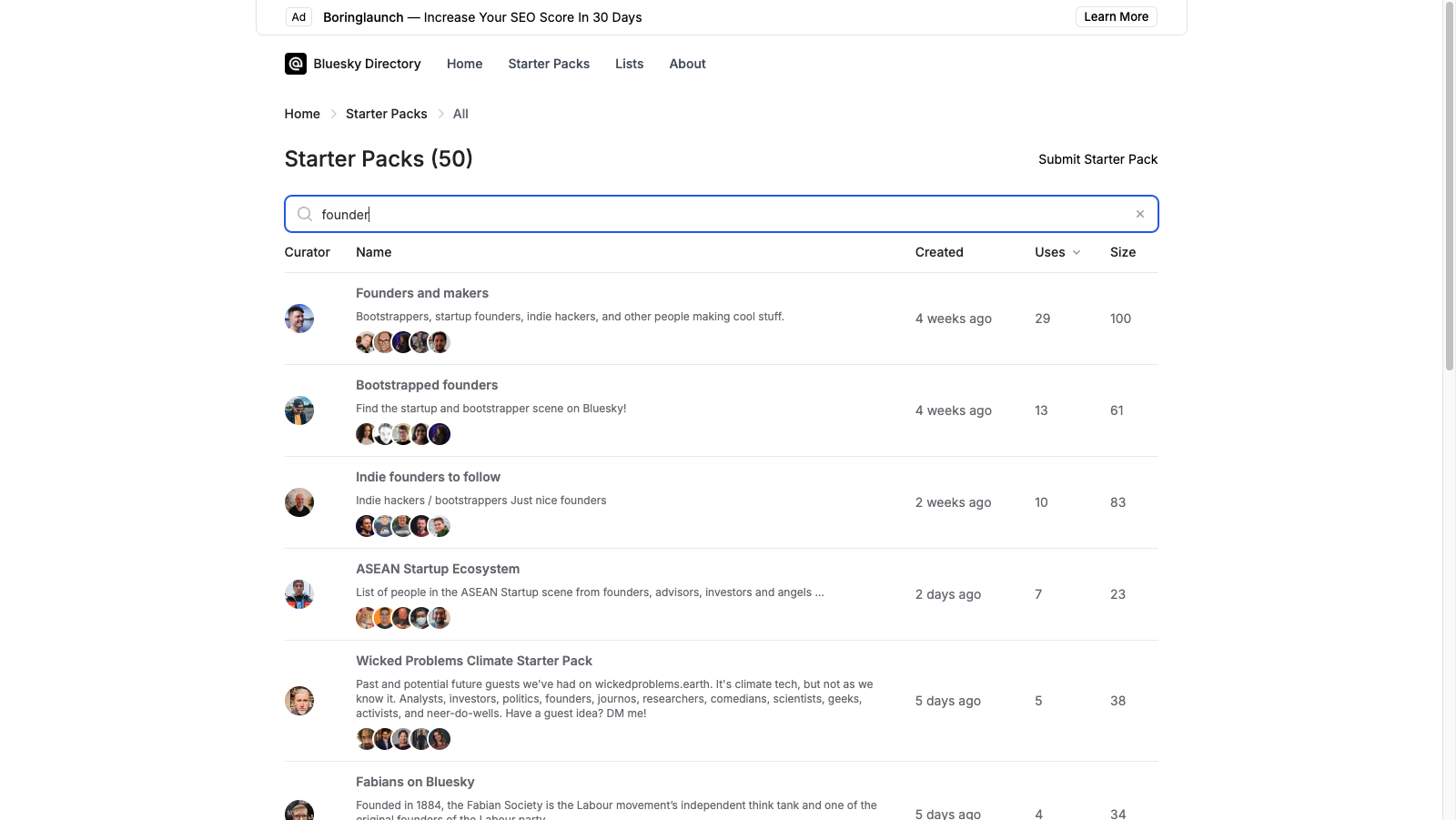Click description 'Indie hackers / bootstrappers Just nice founders'
This screenshot has height=820, width=1456.
480,501
